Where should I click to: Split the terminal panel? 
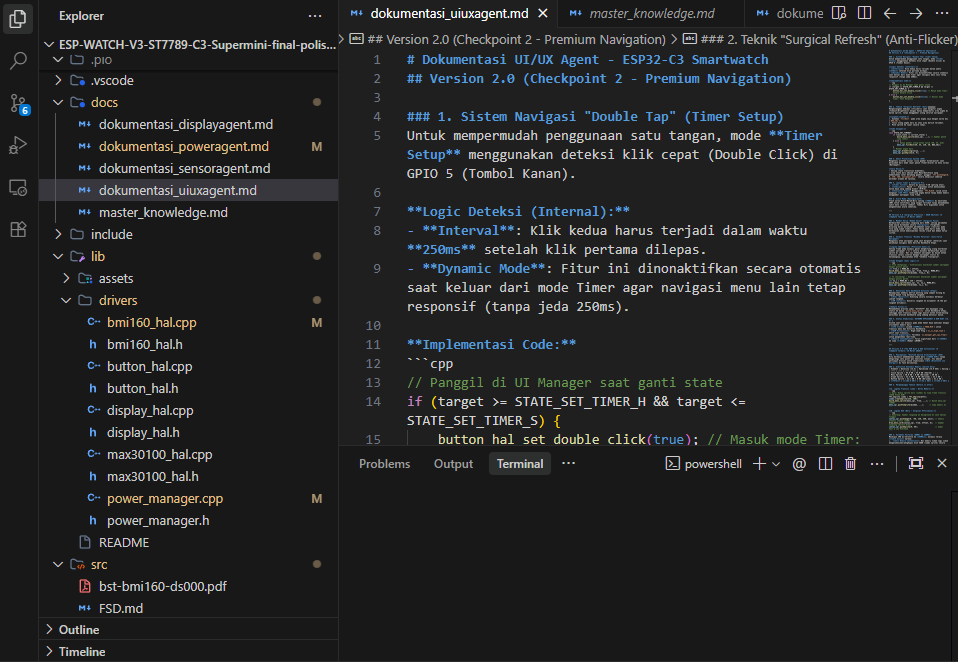click(x=825, y=464)
